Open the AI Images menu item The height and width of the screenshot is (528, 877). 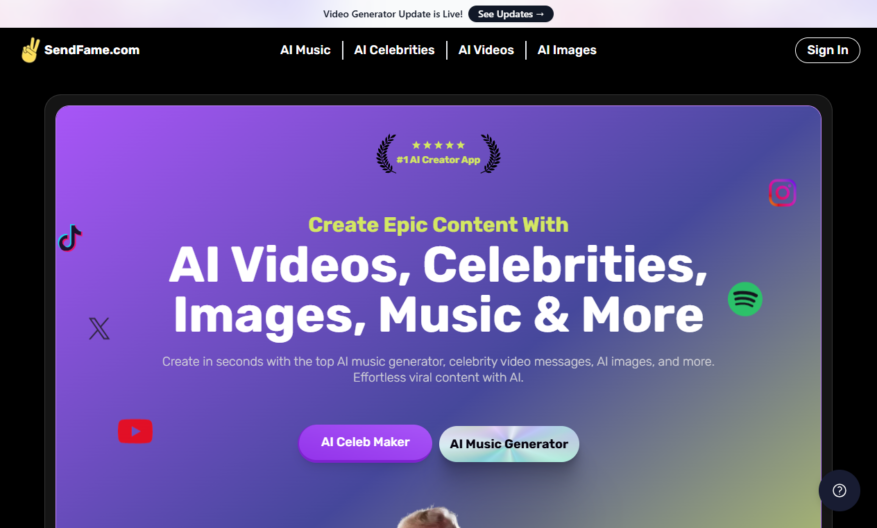point(567,50)
